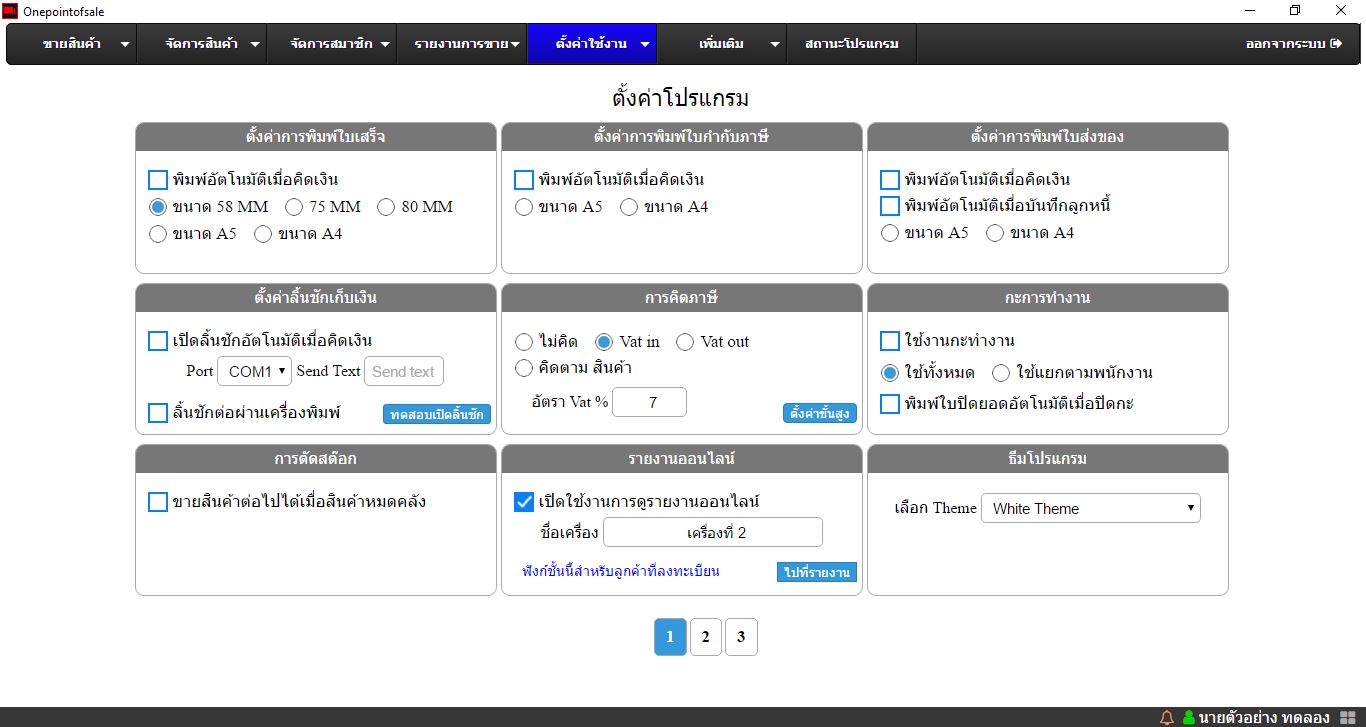Go to settings page 3
This screenshot has width=1366, height=727.
(741, 637)
